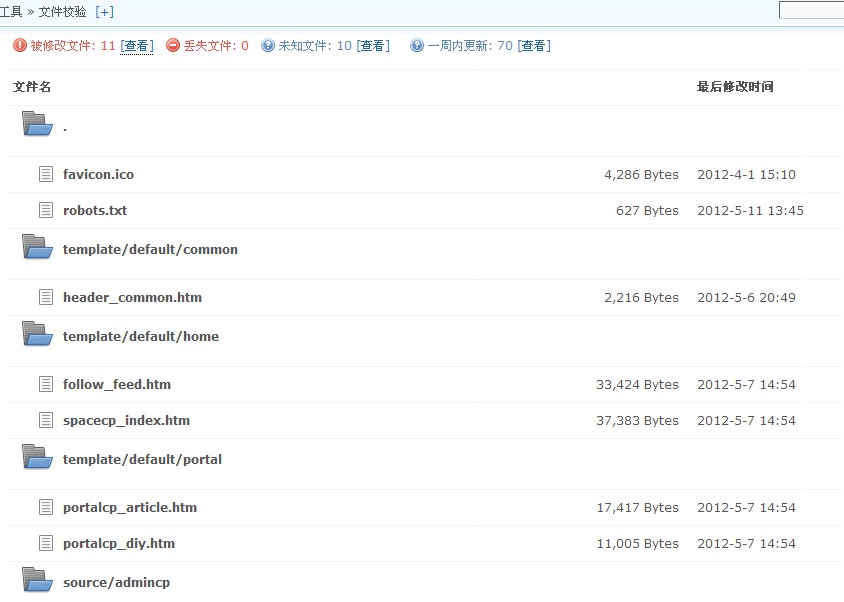The width and height of the screenshot is (844, 602).
Task: Click the source/admincp folder icon
Action: click(x=37, y=580)
